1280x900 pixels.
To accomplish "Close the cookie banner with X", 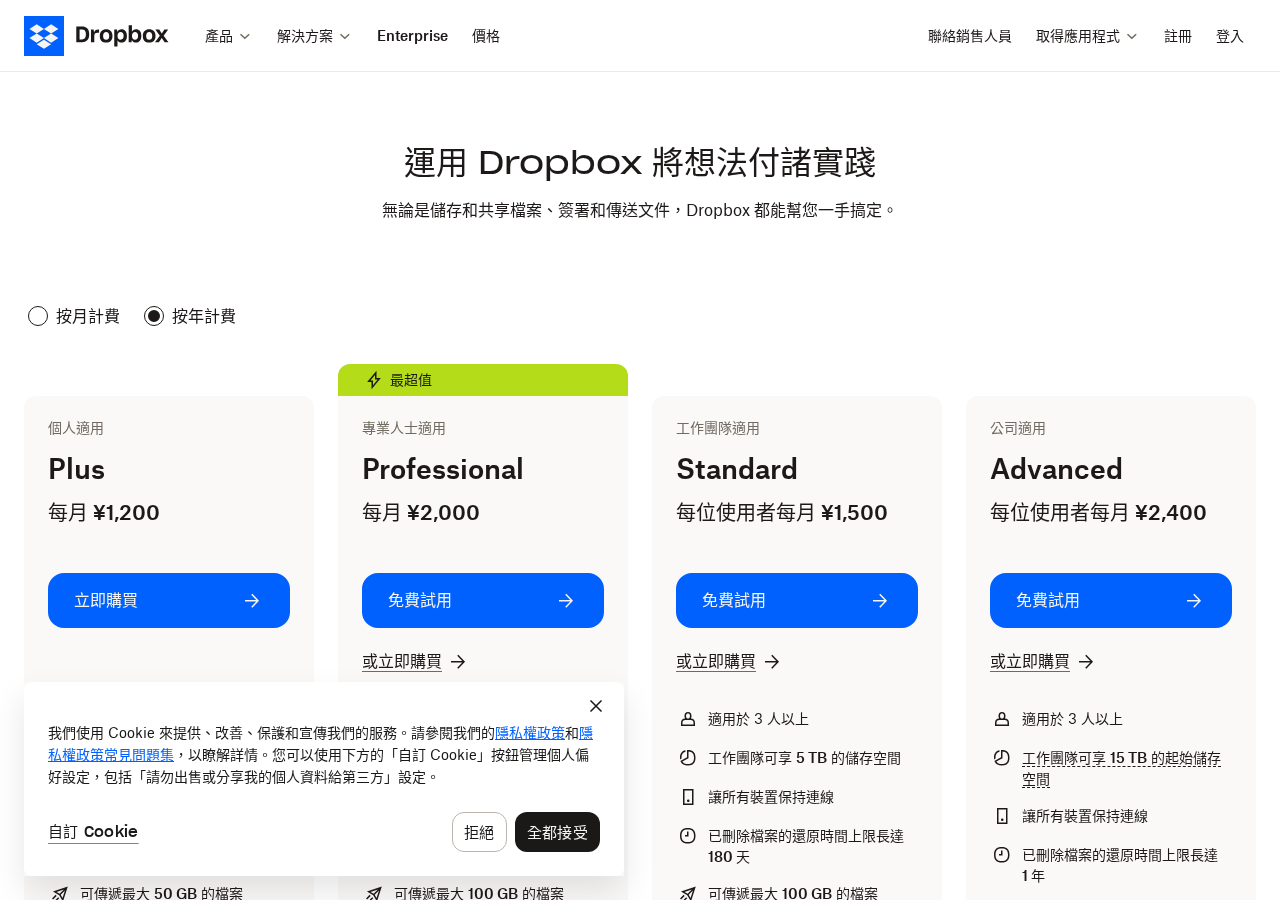I will 596,706.
